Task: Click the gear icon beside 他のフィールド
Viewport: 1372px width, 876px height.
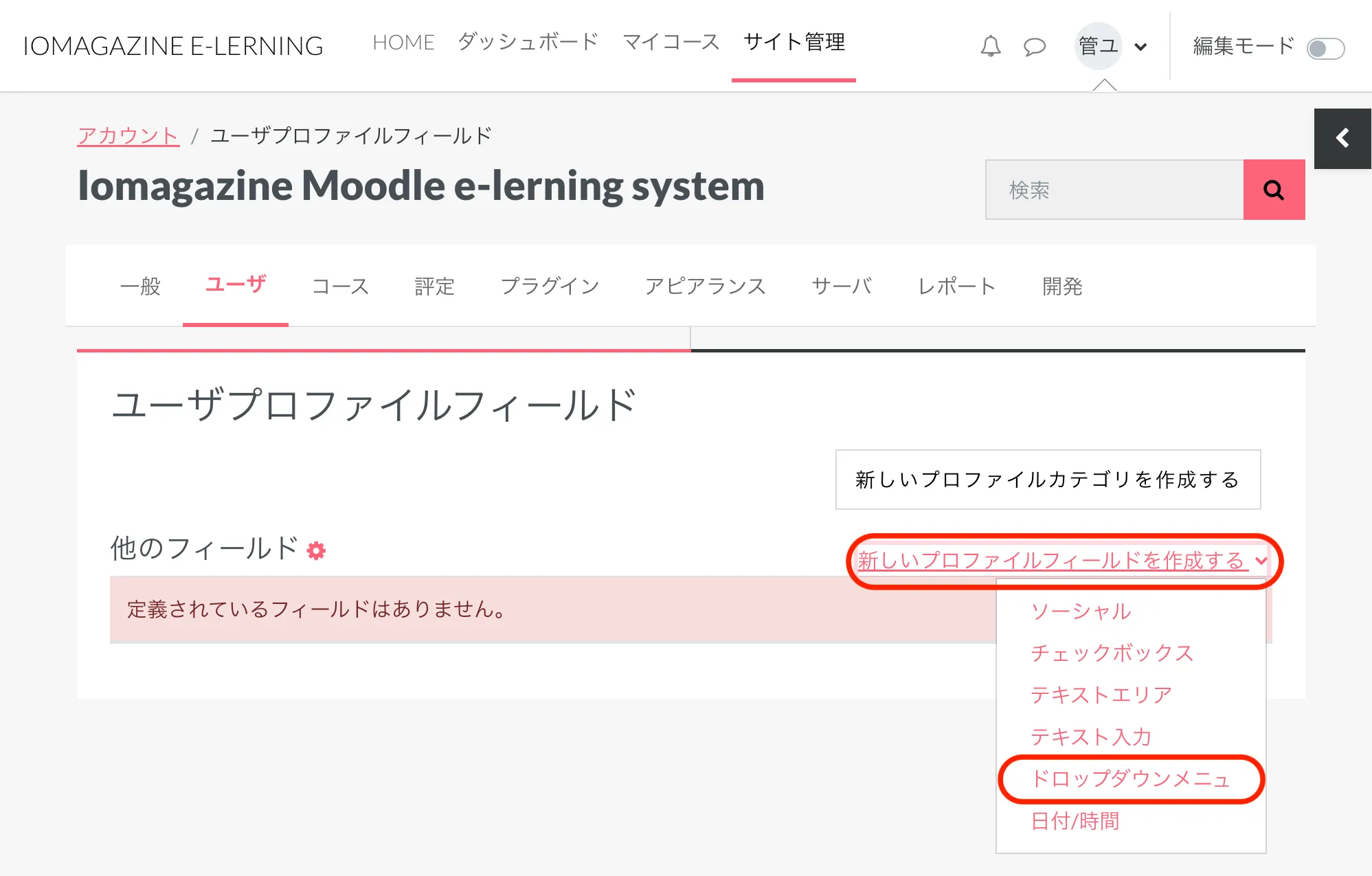Action: point(316,550)
